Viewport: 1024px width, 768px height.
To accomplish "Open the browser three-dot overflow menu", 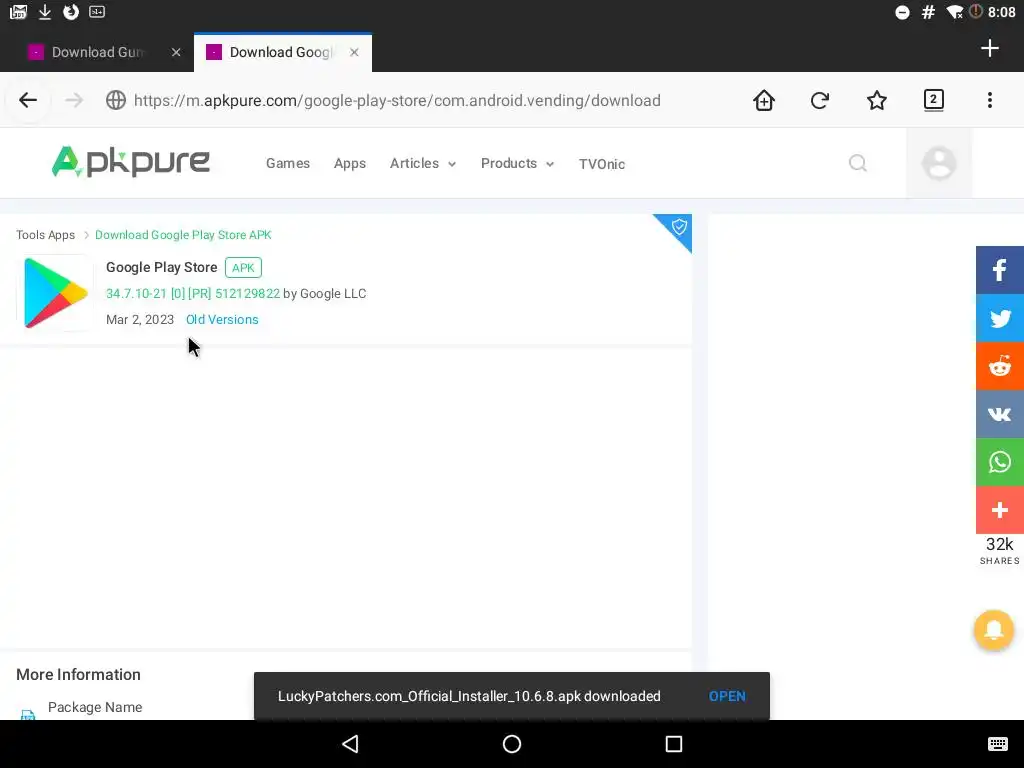I will pos(989,100).
